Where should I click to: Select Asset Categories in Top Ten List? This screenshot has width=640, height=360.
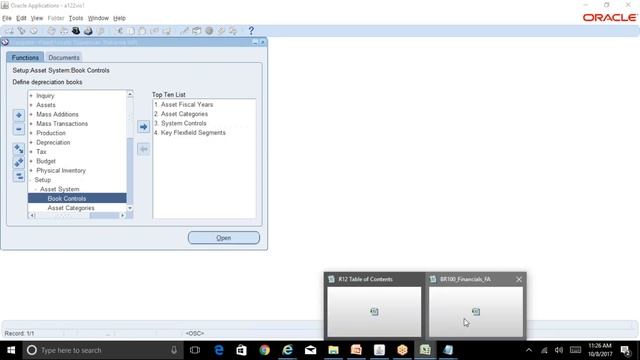(184, 114)
